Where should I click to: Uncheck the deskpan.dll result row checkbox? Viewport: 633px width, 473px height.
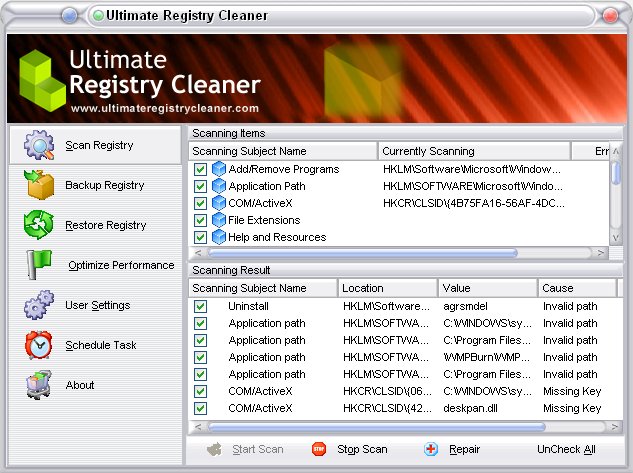(x=200, y=408)
